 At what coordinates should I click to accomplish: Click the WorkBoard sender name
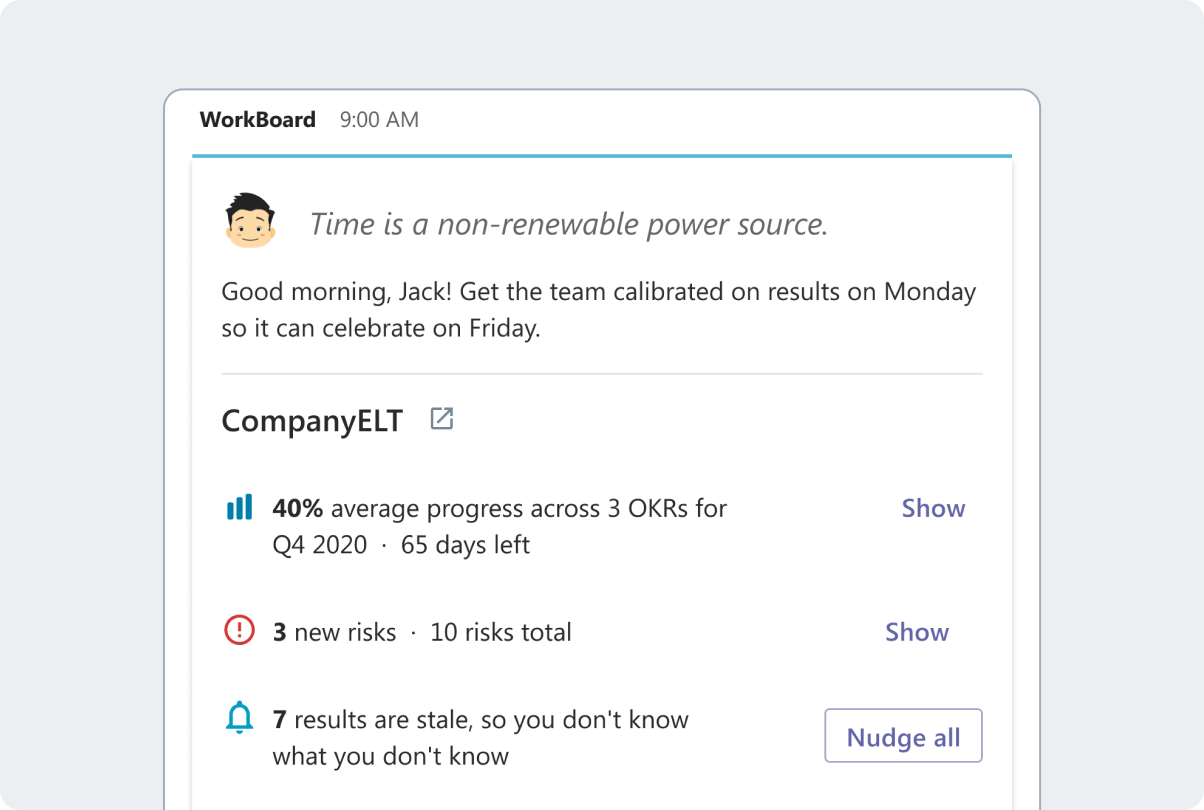[x=257, y=119]
